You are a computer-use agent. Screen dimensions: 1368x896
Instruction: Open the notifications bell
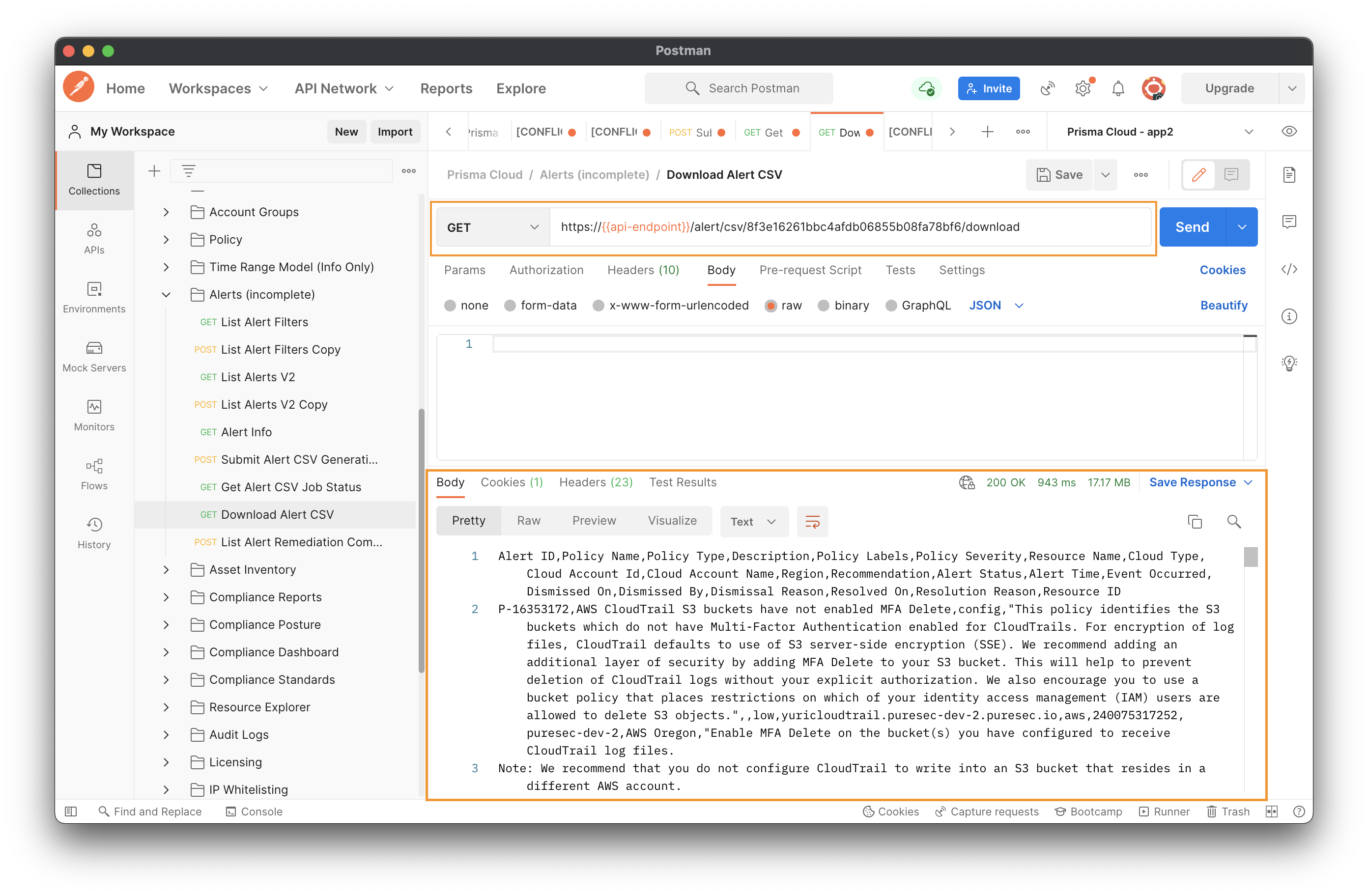tap(1118, 88)
